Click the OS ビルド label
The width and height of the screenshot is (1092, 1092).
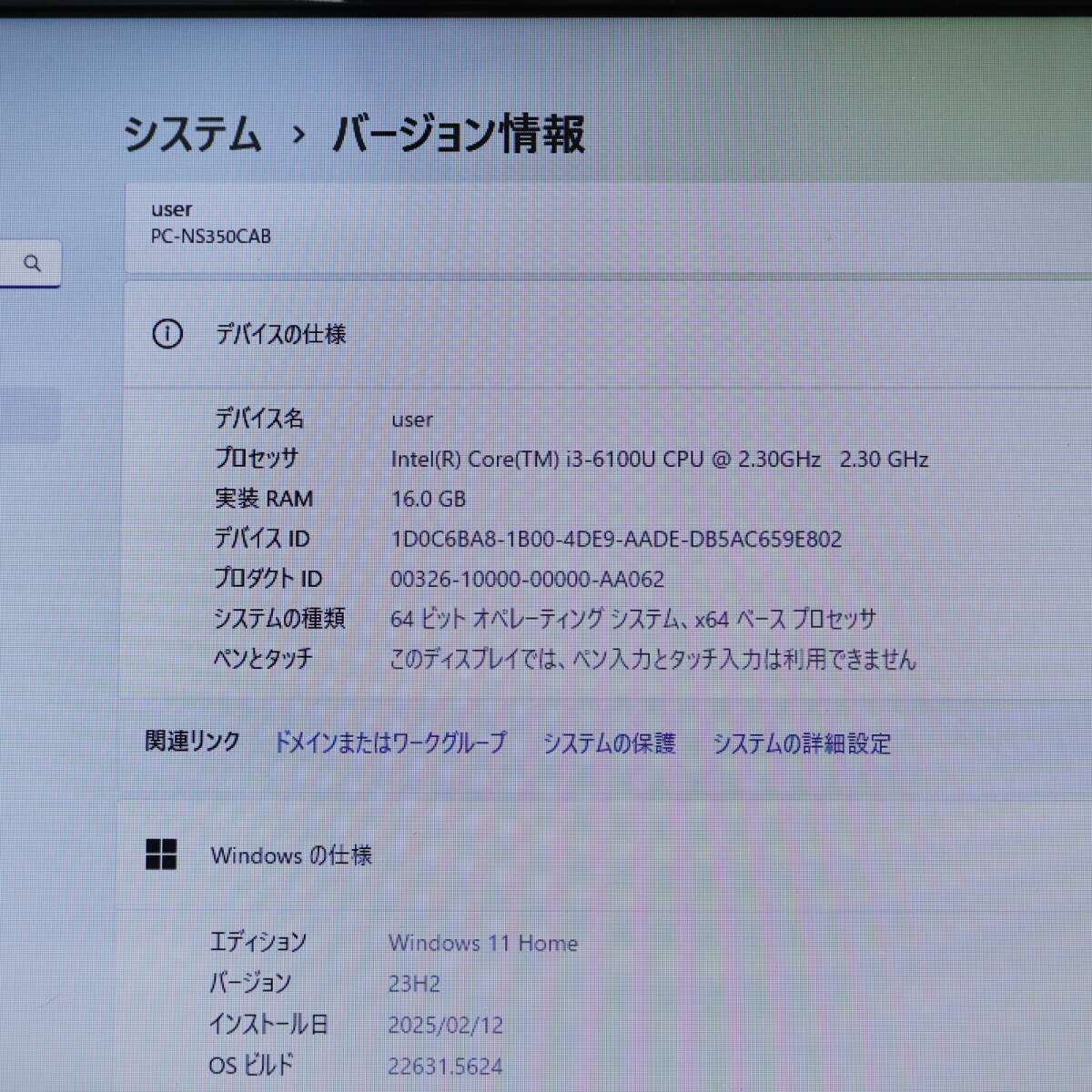click(x=251, y=1065)
